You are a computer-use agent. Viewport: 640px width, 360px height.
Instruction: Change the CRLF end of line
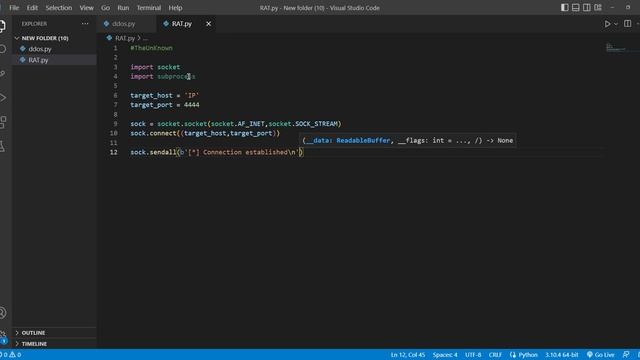495,355
